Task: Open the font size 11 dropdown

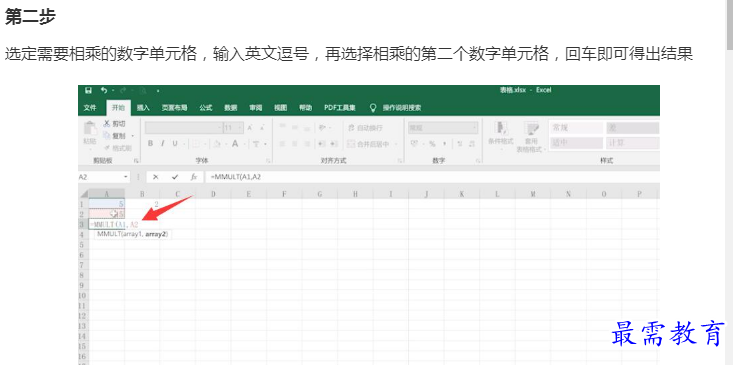Action: [240, 128]
